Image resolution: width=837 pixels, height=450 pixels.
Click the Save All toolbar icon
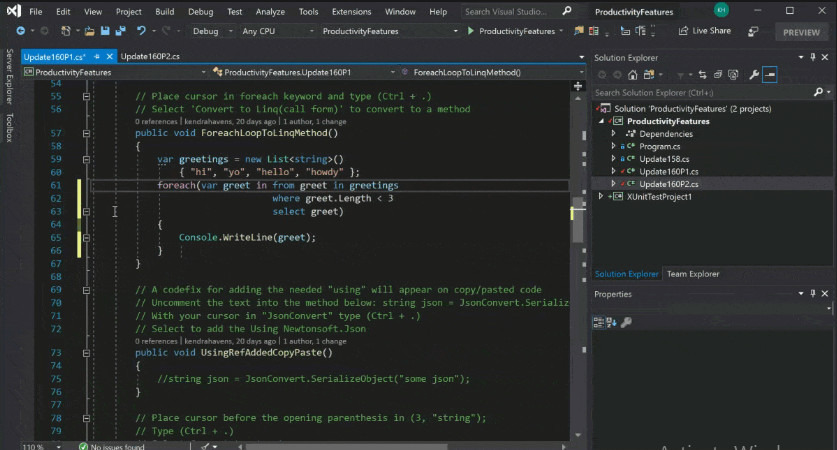pos(119,31)
